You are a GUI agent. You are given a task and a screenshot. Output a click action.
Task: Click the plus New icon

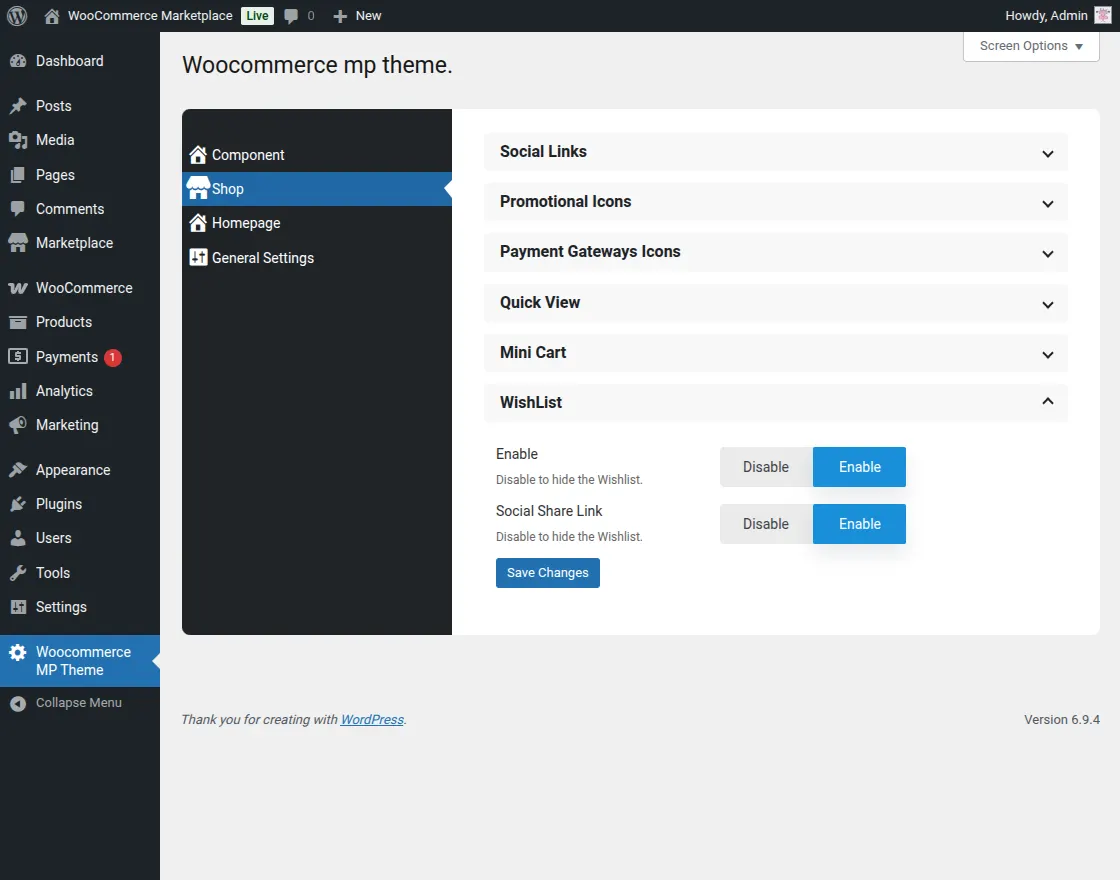pyautogui.click(x=340, y=16)
